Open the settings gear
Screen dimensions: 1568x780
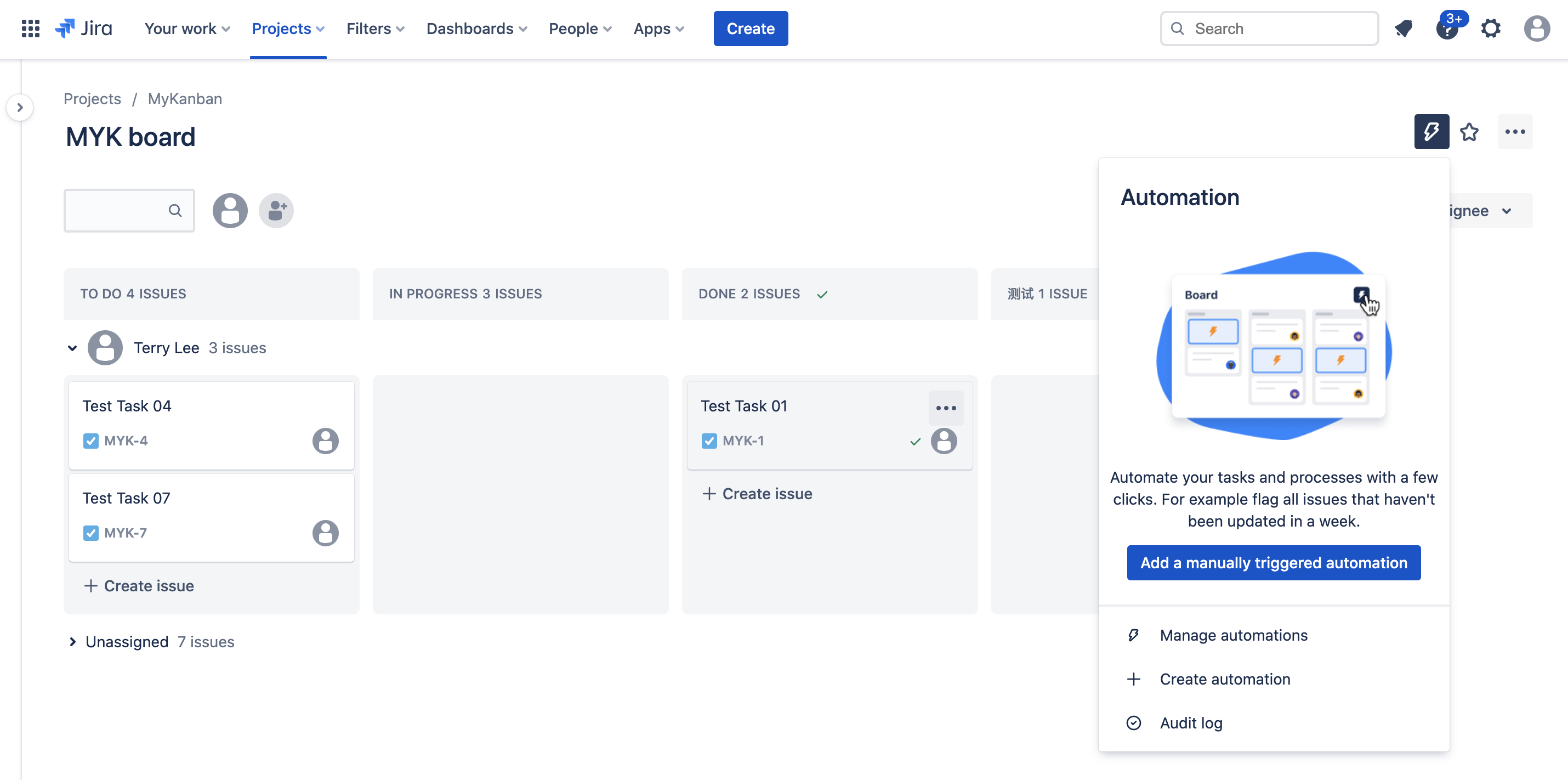pyautogui.click(x=1491, y=29)
